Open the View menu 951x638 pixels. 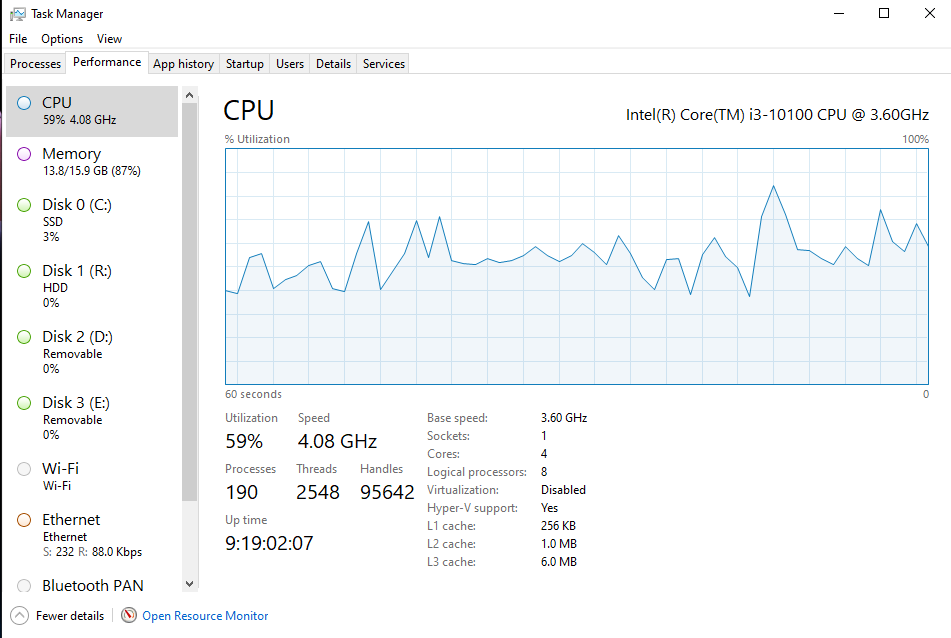click(109, 38)
